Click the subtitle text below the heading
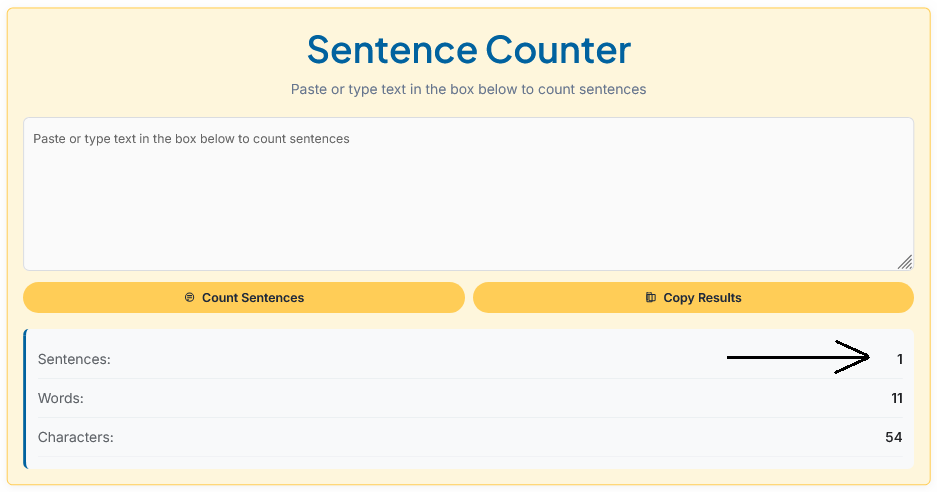The width and height of the screenshot is (937, 492). pyautogui.click(x=468, y=89)
